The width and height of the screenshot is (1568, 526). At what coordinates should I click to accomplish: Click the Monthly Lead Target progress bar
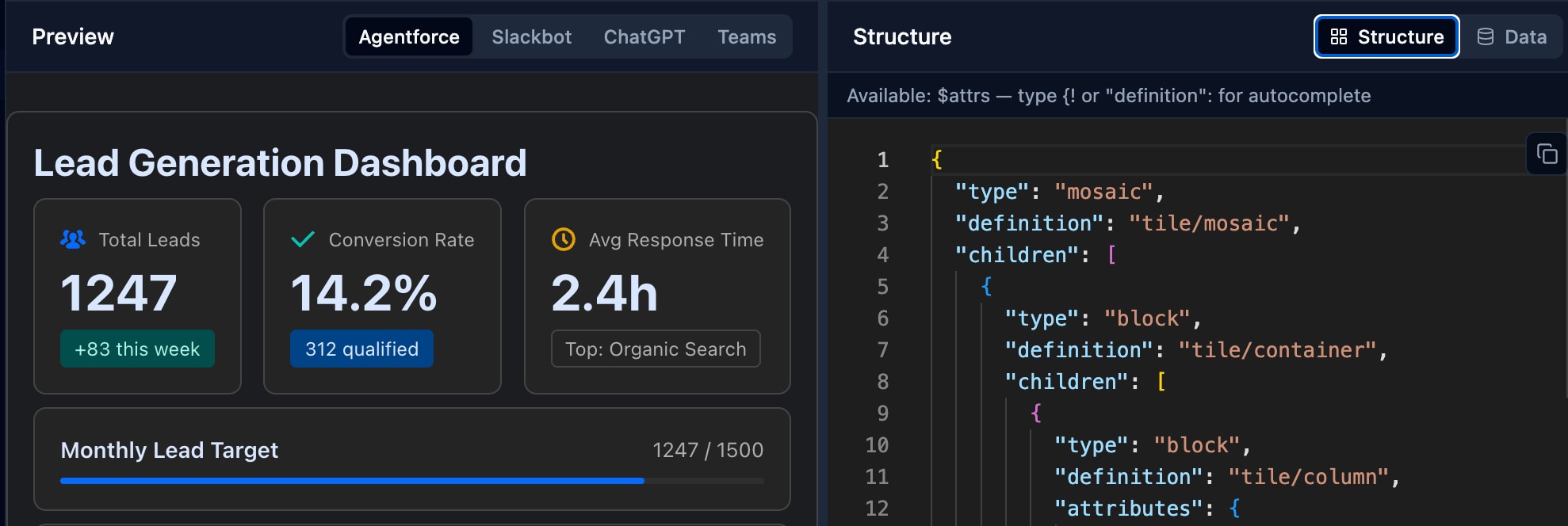coord(412,481)
